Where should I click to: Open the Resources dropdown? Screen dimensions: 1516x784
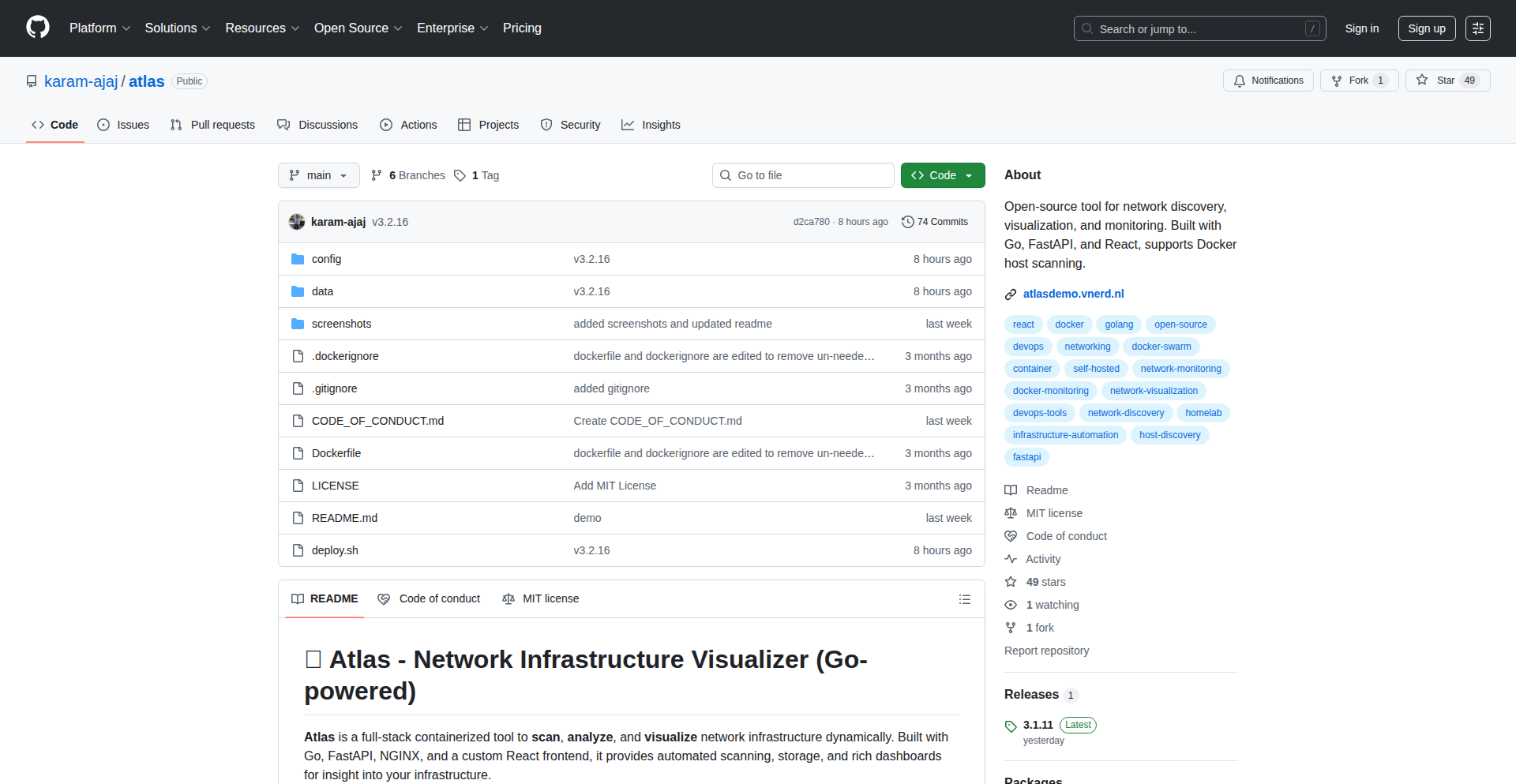(262, 28)
